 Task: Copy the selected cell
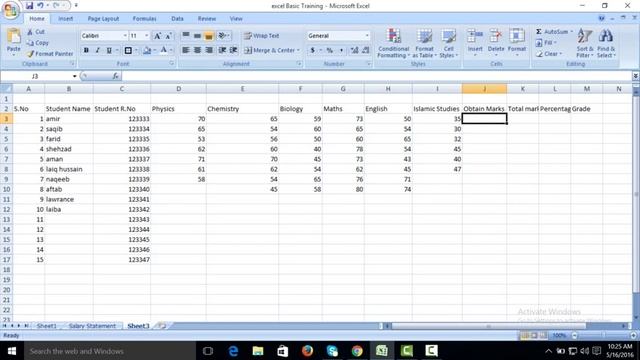click(38, 43)
